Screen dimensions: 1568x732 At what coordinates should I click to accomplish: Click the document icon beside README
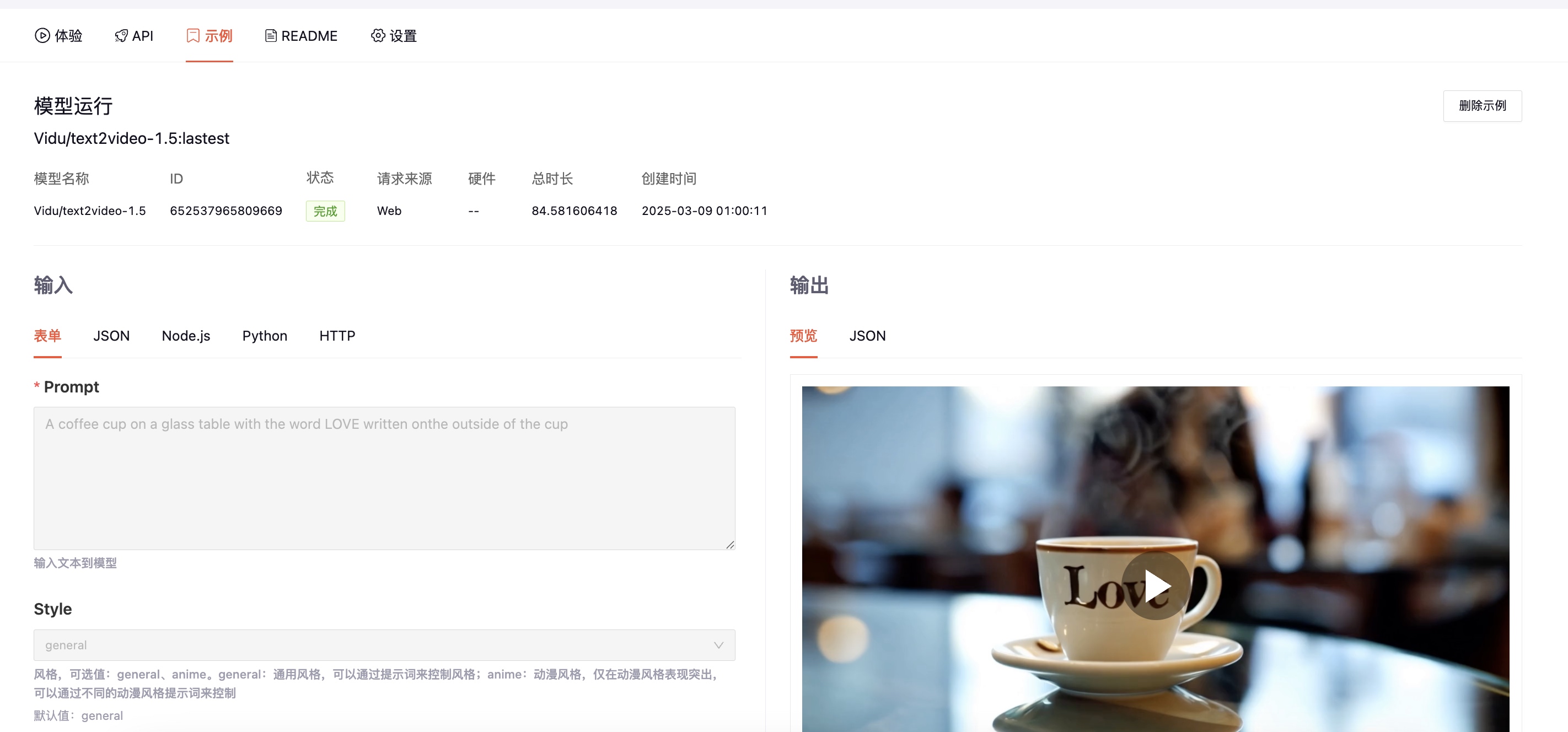click(271, 36)
